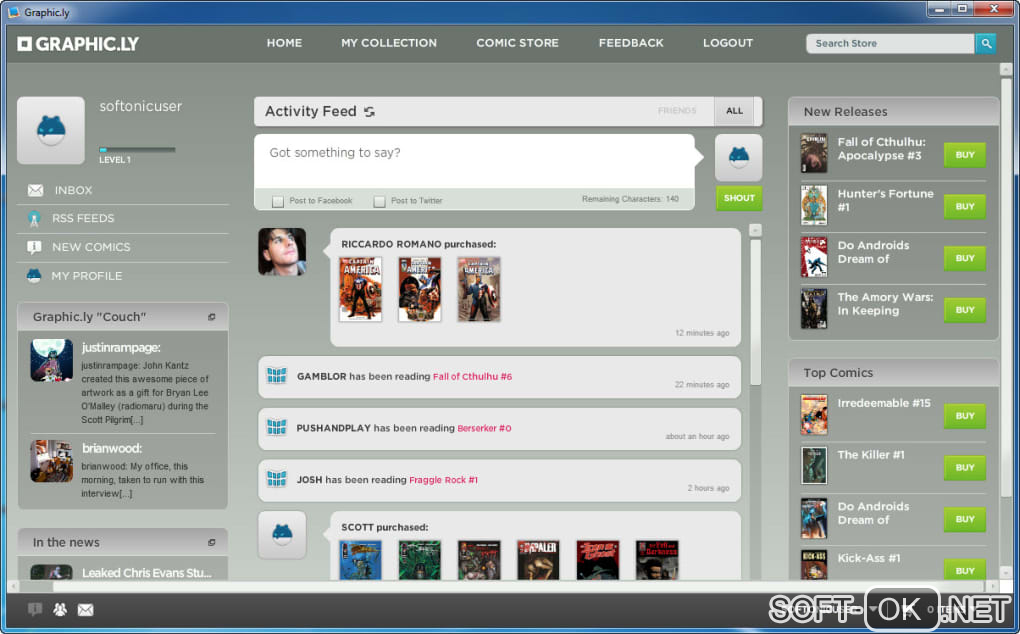Open Riccardo Romano's profile photo
The image size is (1020, 634).
[x=282, y=252]
